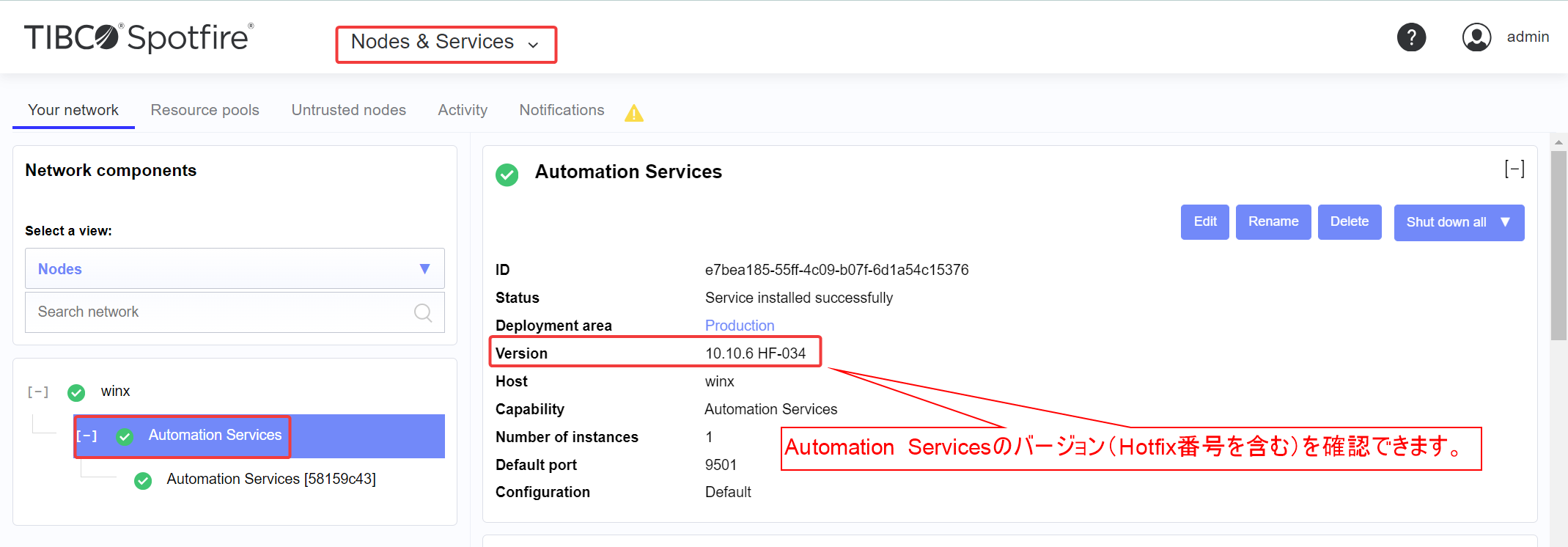Click the green status check beside winx

(76, 392)
